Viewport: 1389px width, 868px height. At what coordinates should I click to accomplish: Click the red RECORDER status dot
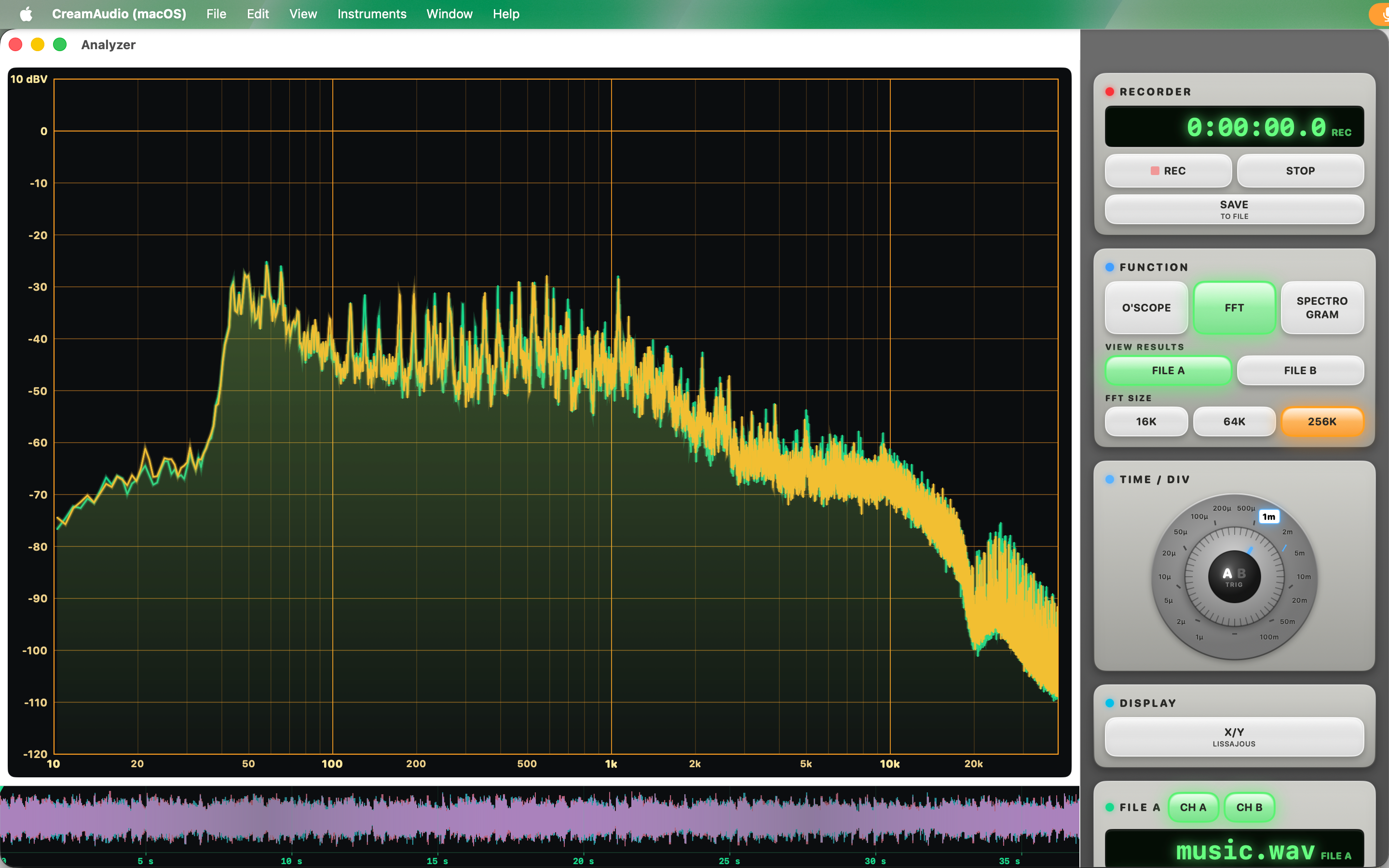tap(1110, 92)
